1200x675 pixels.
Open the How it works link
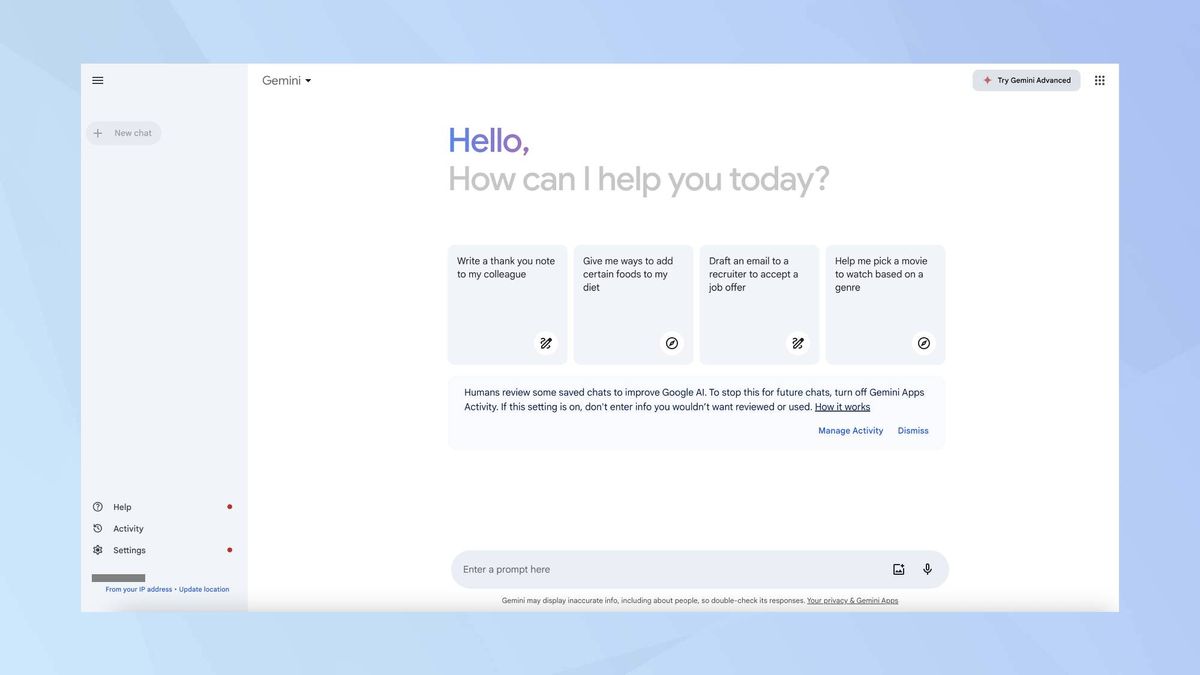(x=842, y=406)
